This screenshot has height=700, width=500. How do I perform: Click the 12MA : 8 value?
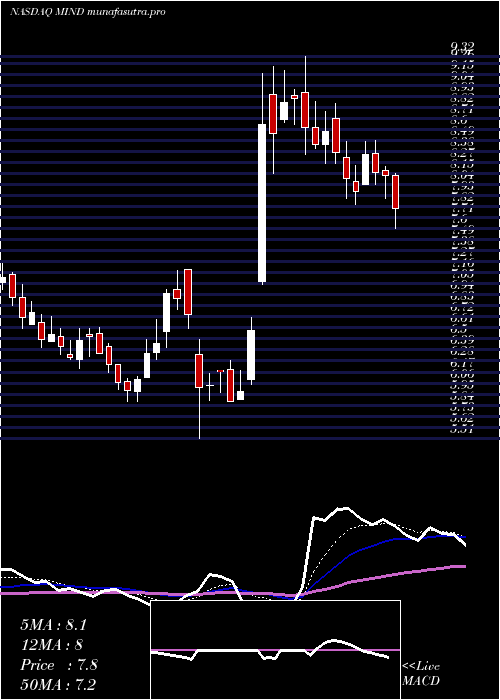coord(52,645)
